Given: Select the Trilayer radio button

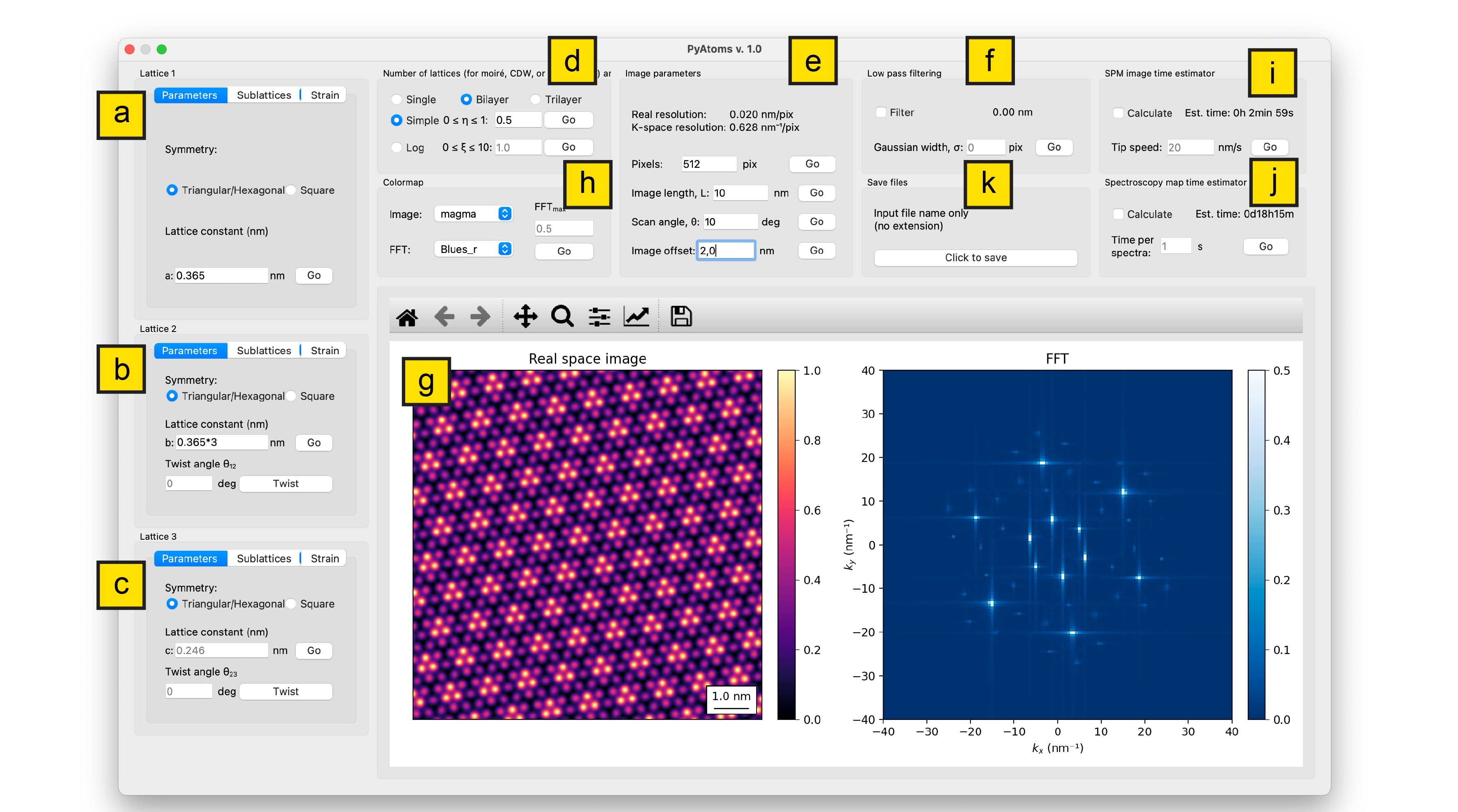Looking at the screenshot, I should tap(535, 100).
